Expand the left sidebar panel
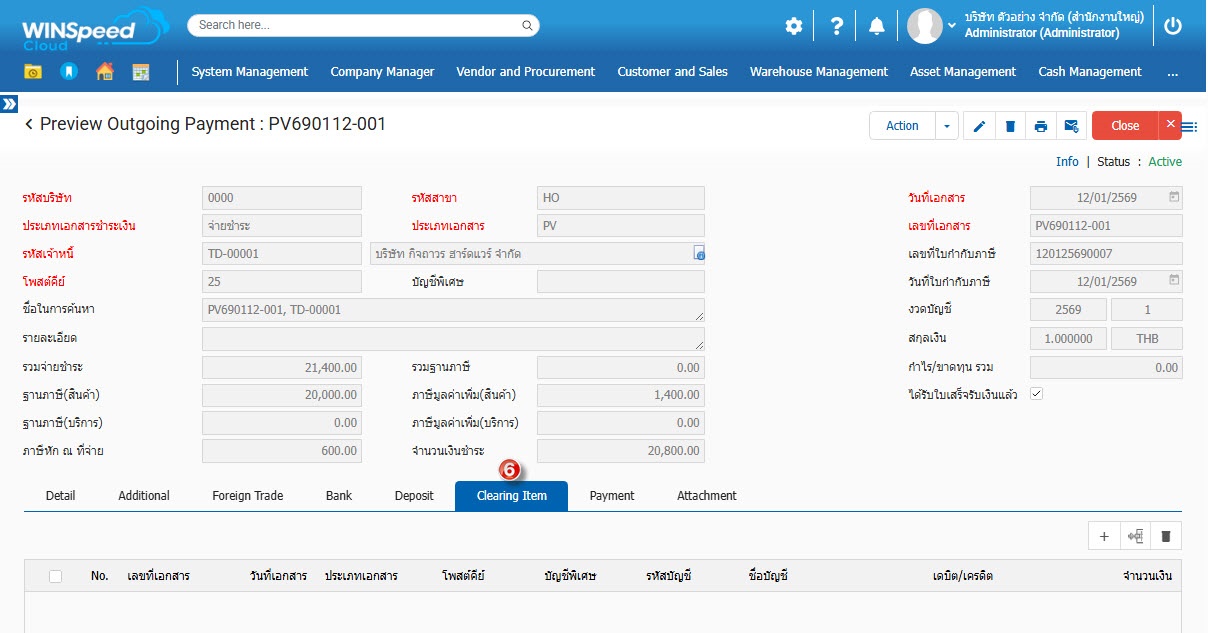The width and height of the screenshot is (1208, 633). (x=9, y=104)
